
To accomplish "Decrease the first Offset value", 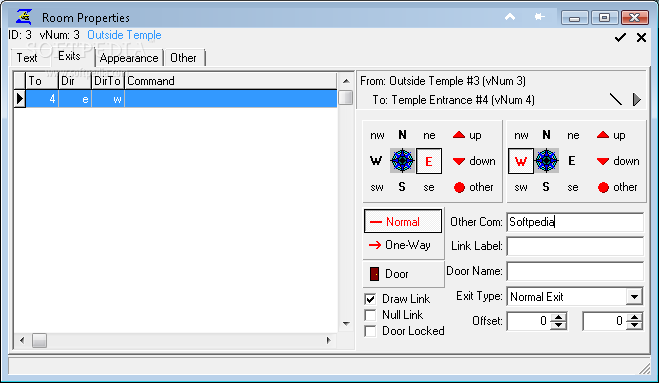I will click(x=558, y=325).
